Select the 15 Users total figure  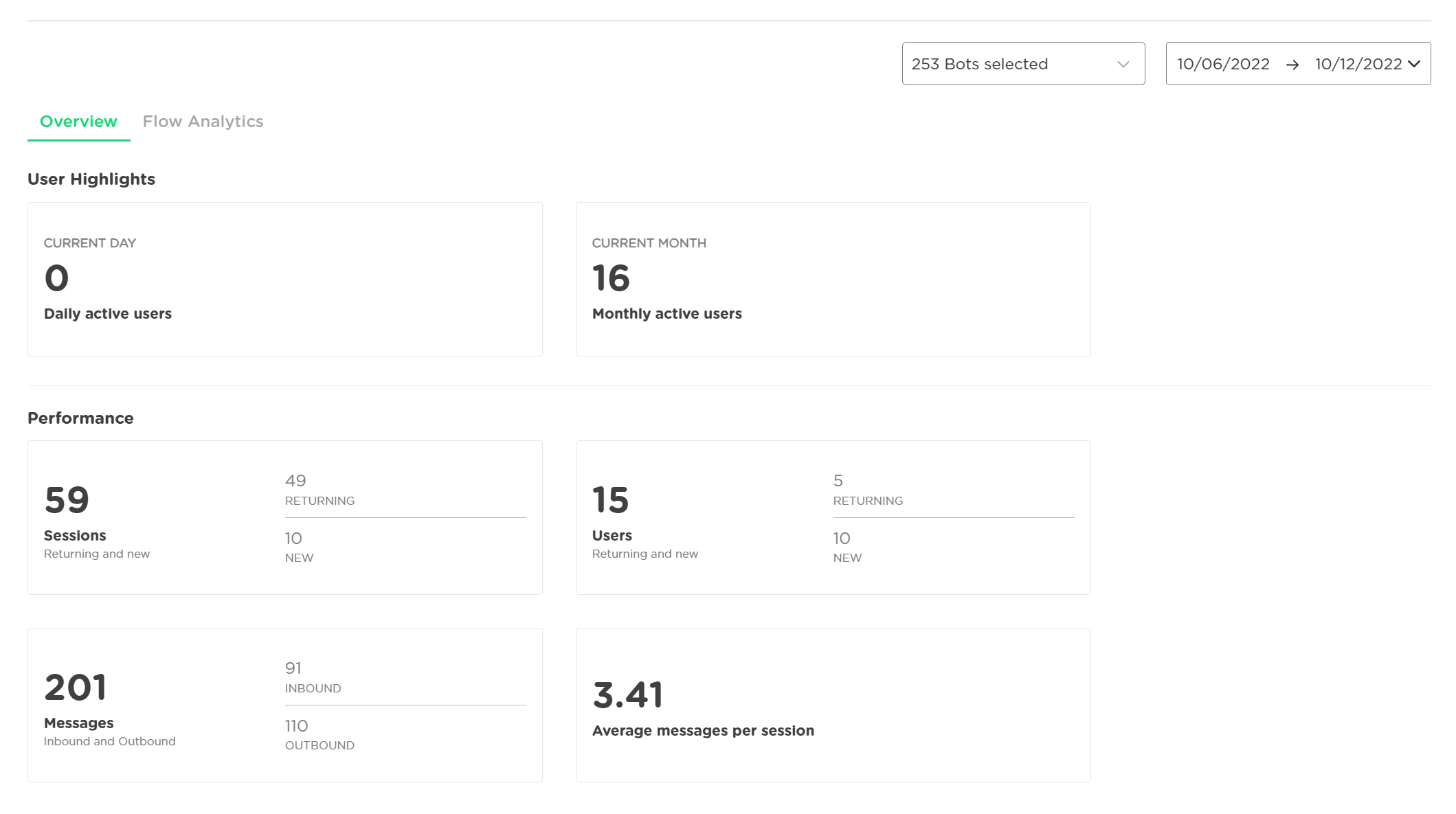(x=610, y=500)
